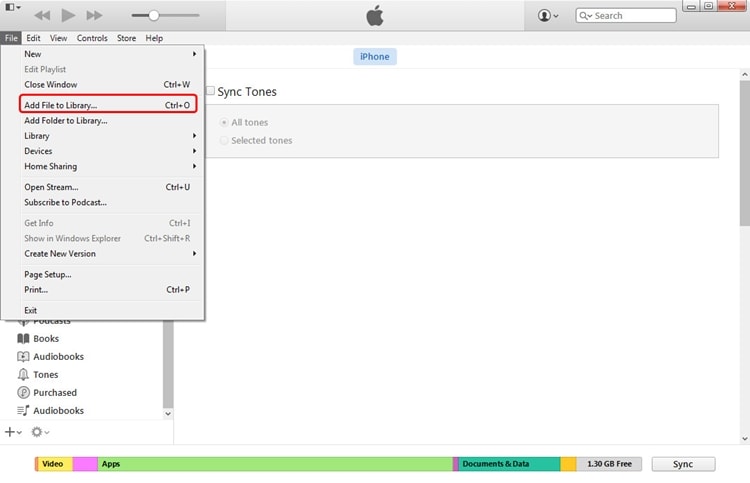Open the Controls menu in the menu bar
This screenshot has height=483, width=750.
click(x=92, y=38)
